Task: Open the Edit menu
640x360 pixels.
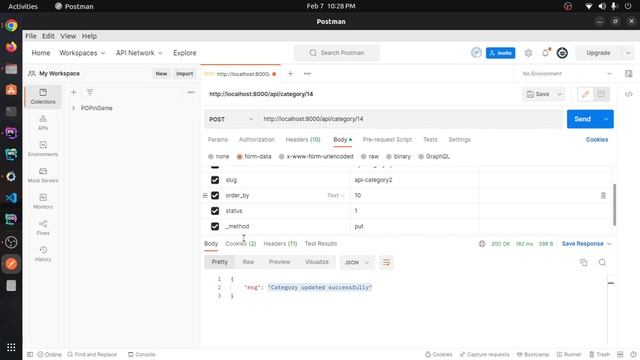Action: coord(48,36)
